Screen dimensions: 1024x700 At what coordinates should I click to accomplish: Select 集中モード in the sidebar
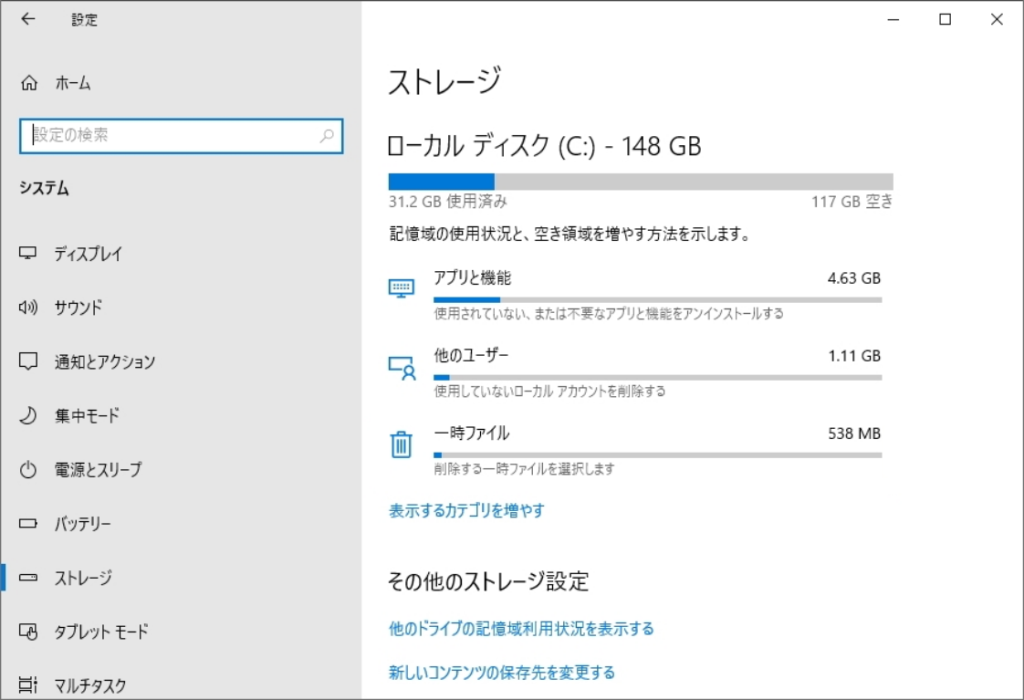tap(87, 415)
